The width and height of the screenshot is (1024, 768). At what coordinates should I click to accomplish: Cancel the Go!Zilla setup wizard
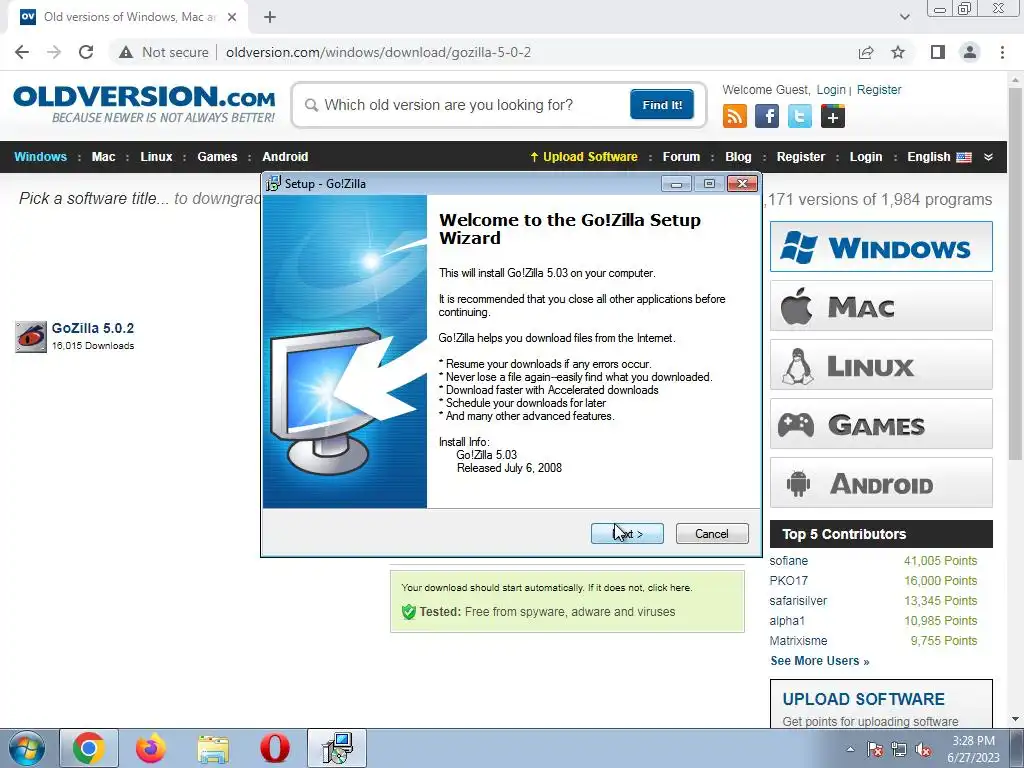(x=712, y=534)
